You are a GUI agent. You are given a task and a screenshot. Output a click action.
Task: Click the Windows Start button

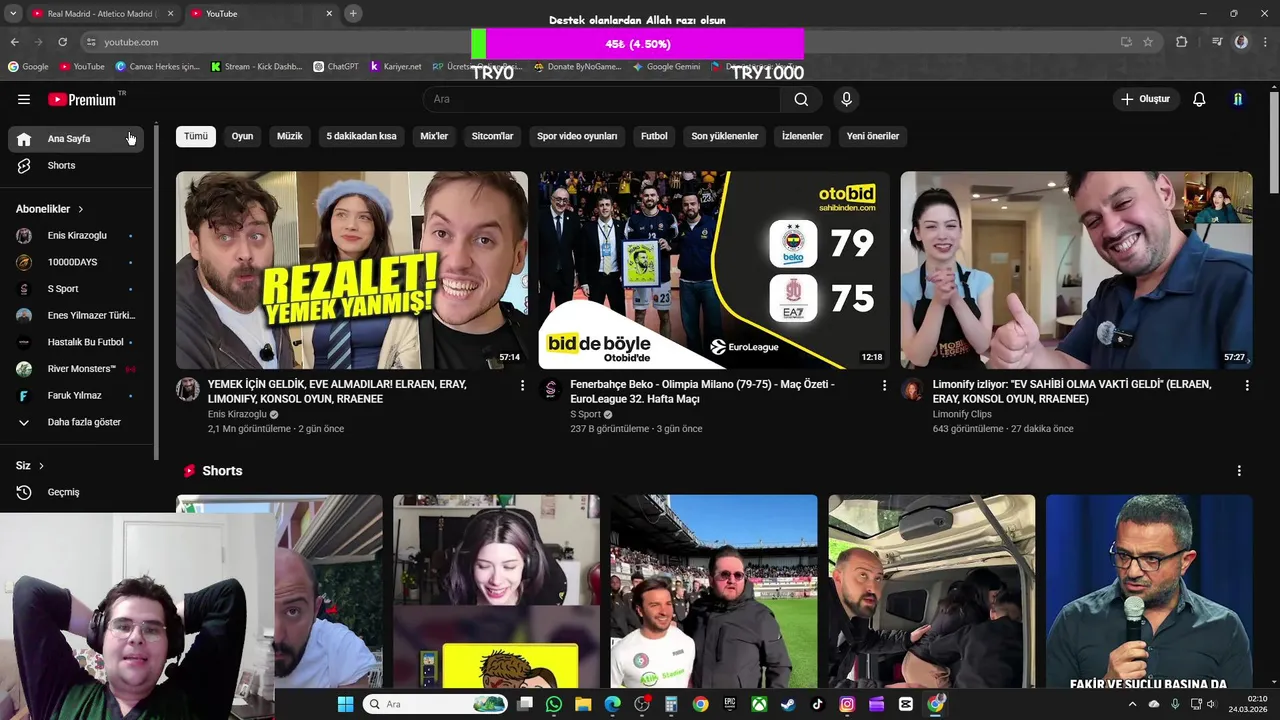(345, 704)
